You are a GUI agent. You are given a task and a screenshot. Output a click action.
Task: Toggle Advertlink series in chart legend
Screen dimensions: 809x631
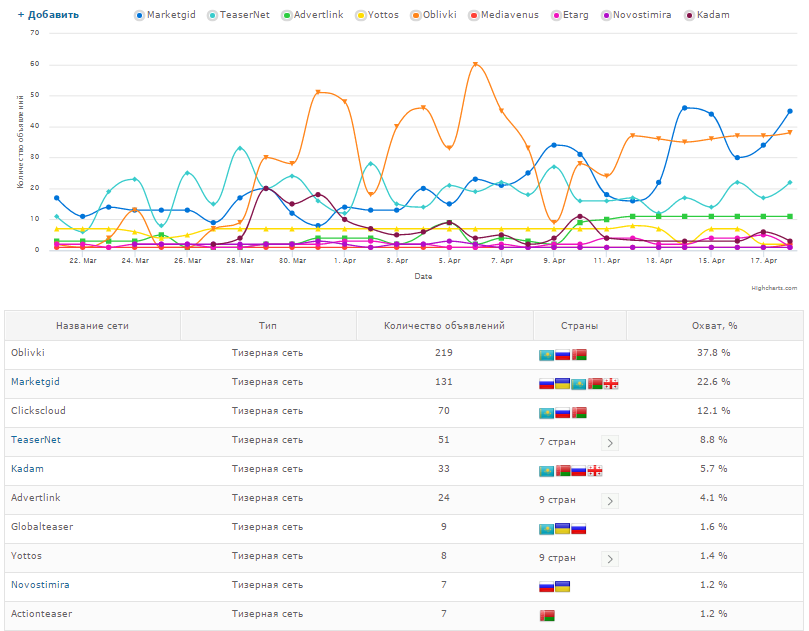(313, 15)
